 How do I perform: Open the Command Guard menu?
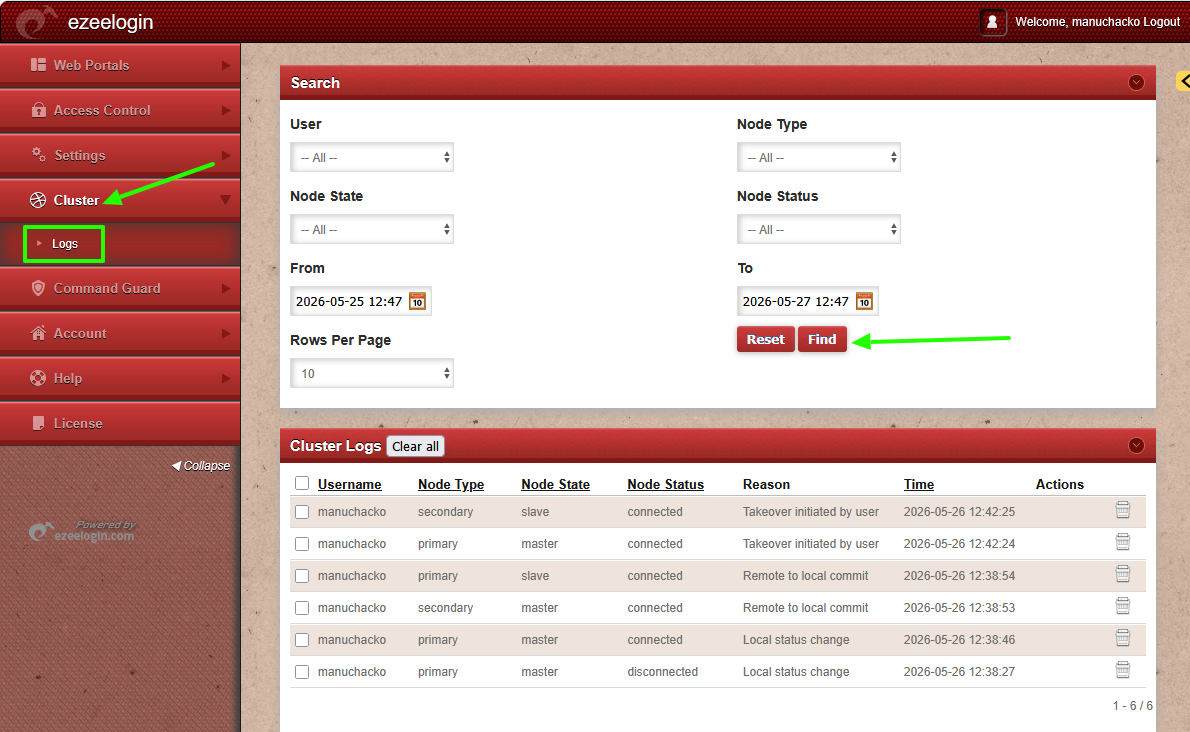point(120,288)
